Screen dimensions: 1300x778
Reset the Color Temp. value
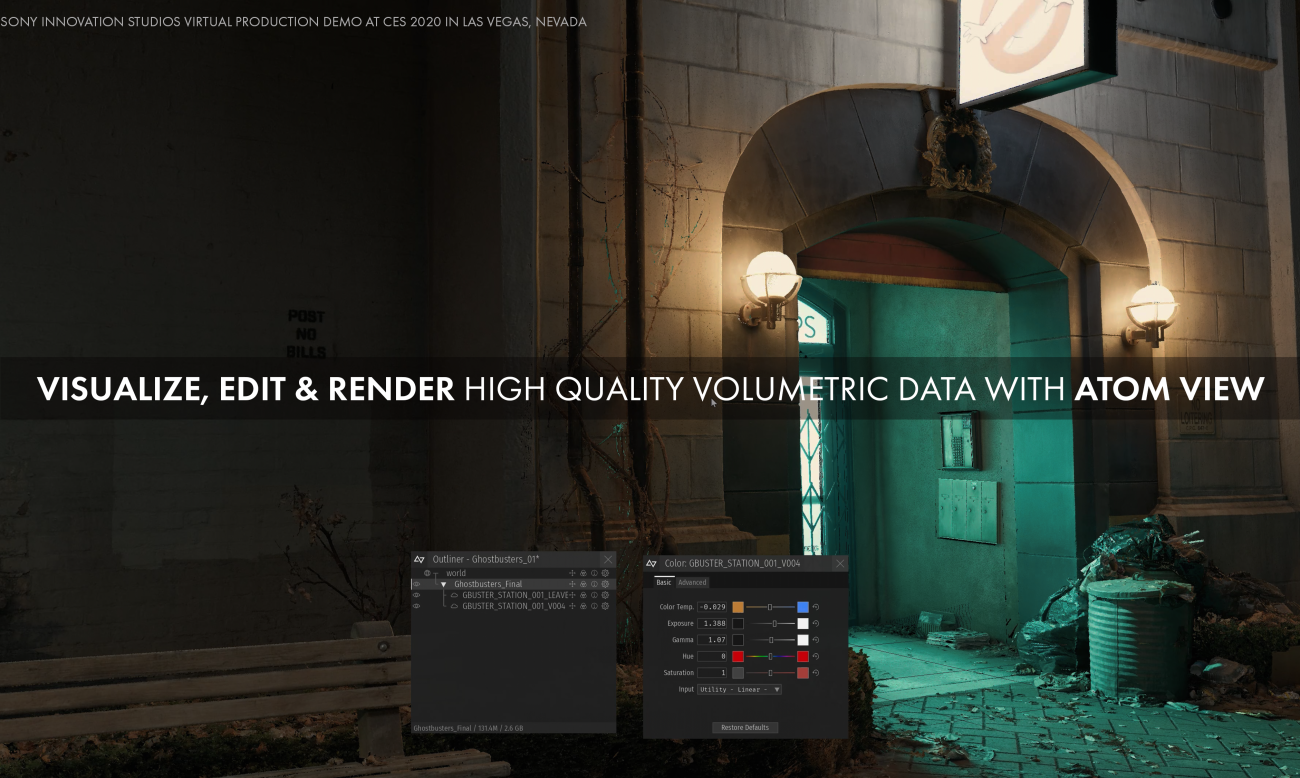pos(816,607)
